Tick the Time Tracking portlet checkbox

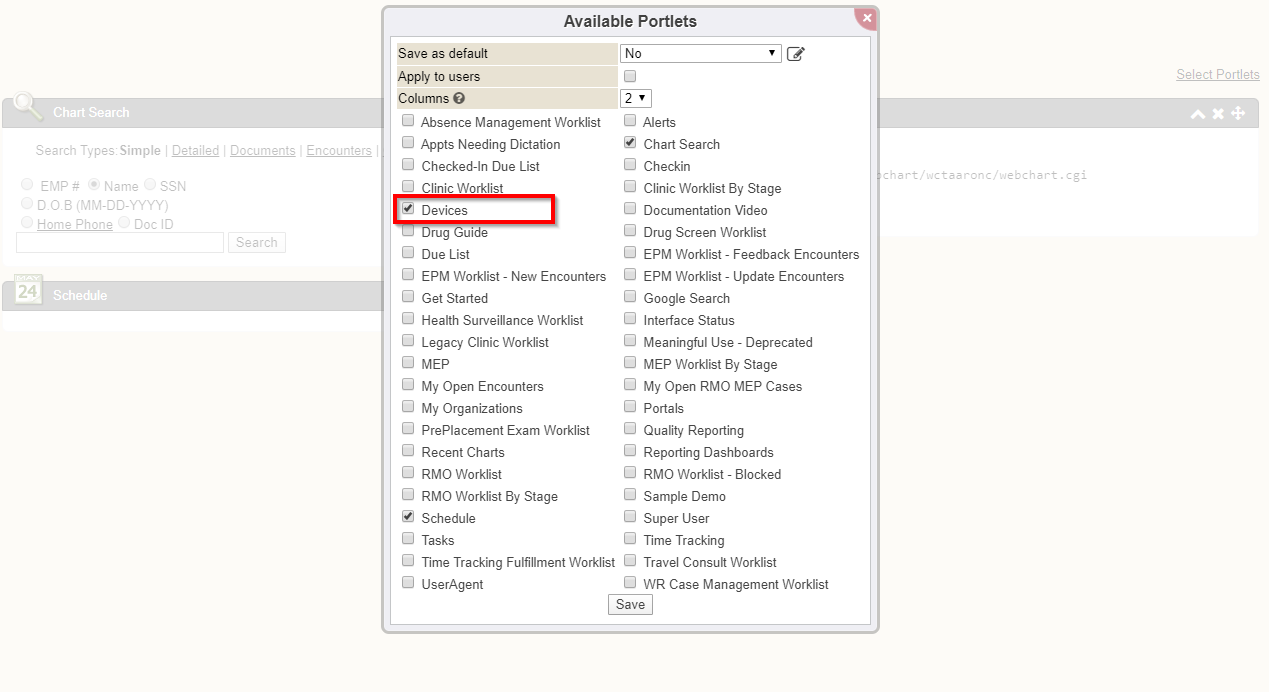[630, 539]
